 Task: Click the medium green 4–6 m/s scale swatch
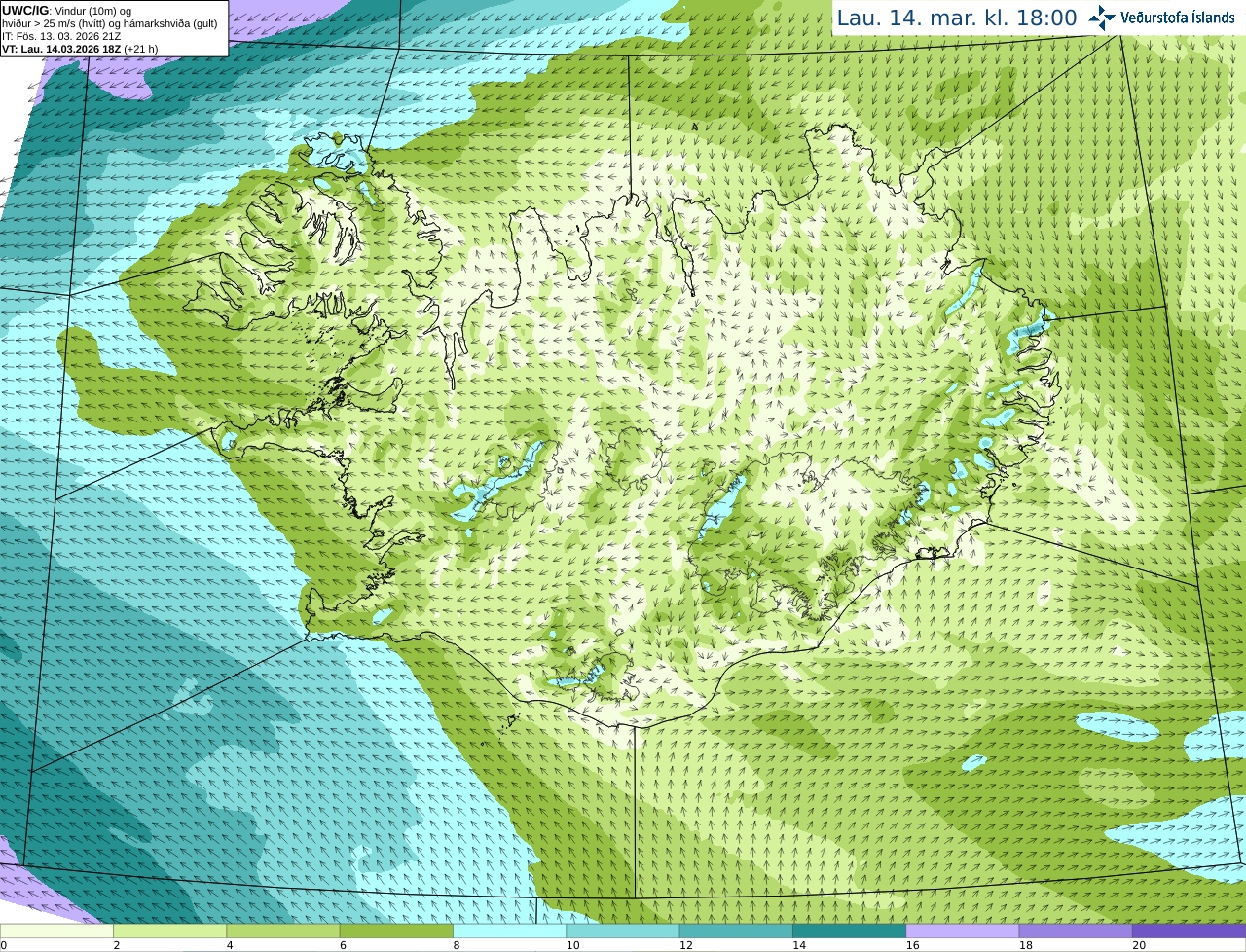(x=283, y=931)
